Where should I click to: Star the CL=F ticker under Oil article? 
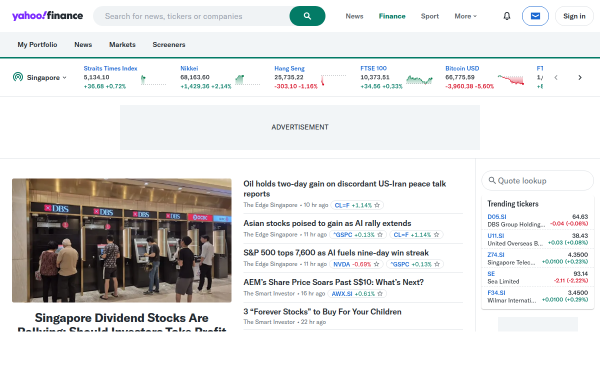tap(377, 205)
